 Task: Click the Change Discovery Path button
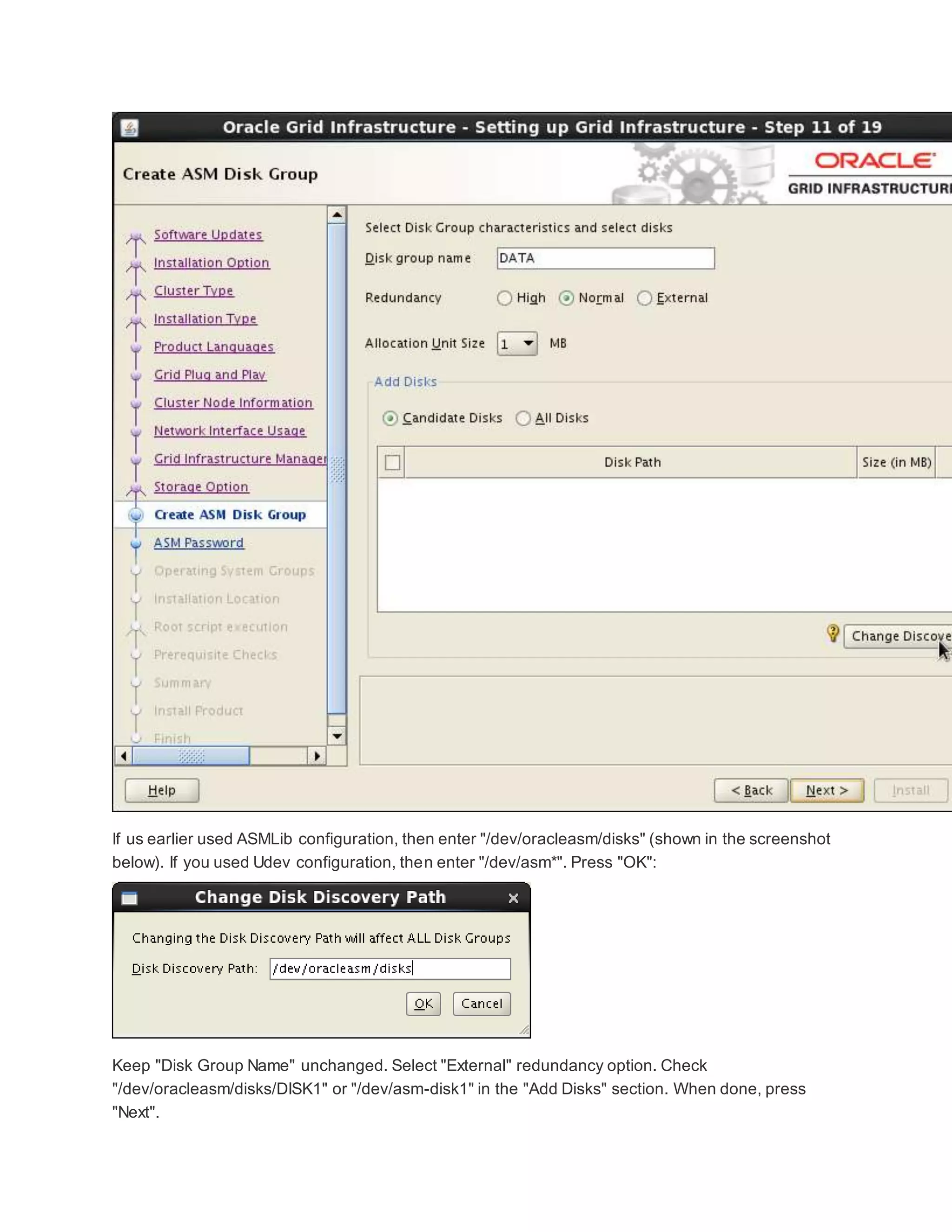(898, 636)
